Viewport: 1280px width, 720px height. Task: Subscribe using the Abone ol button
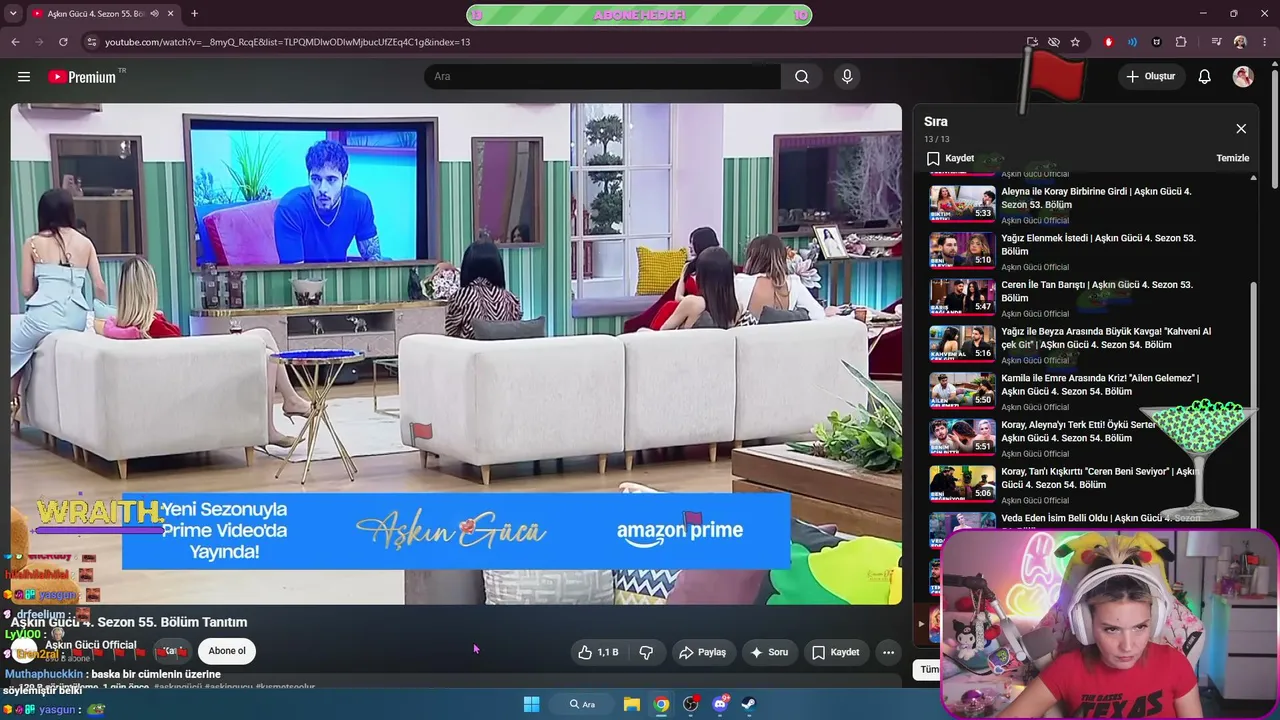[x=227, y=651]
